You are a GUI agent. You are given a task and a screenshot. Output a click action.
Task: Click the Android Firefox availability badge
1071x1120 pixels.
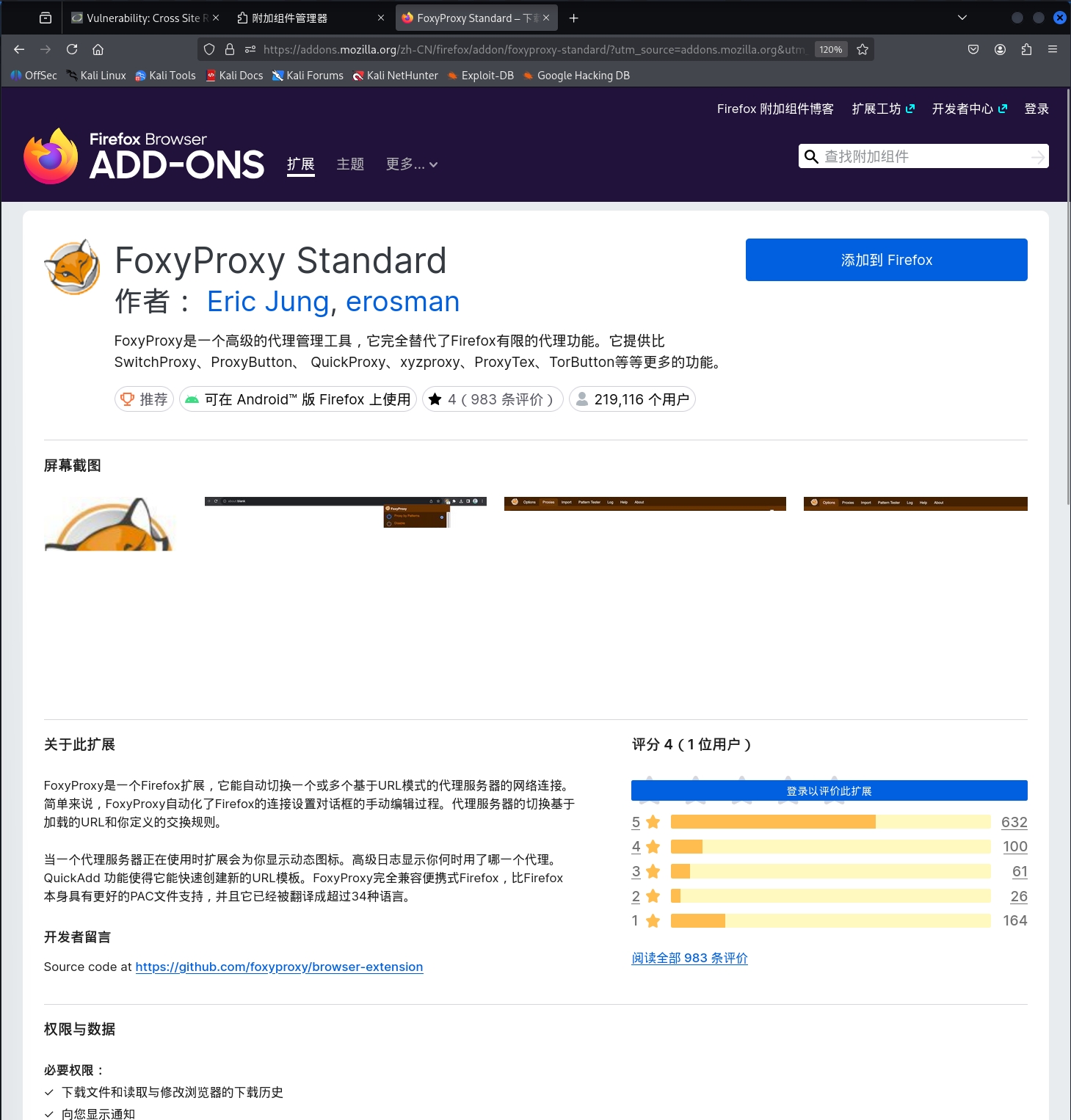coord(298,399)
